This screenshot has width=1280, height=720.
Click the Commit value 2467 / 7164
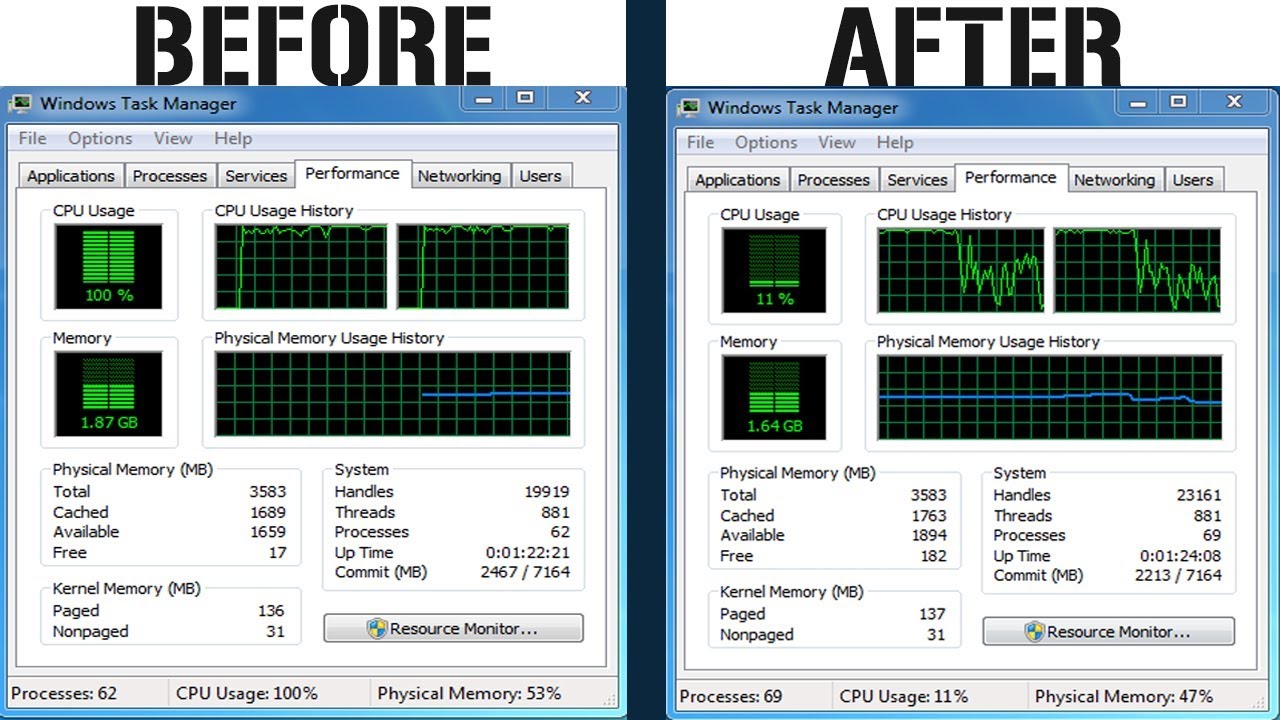525,573
